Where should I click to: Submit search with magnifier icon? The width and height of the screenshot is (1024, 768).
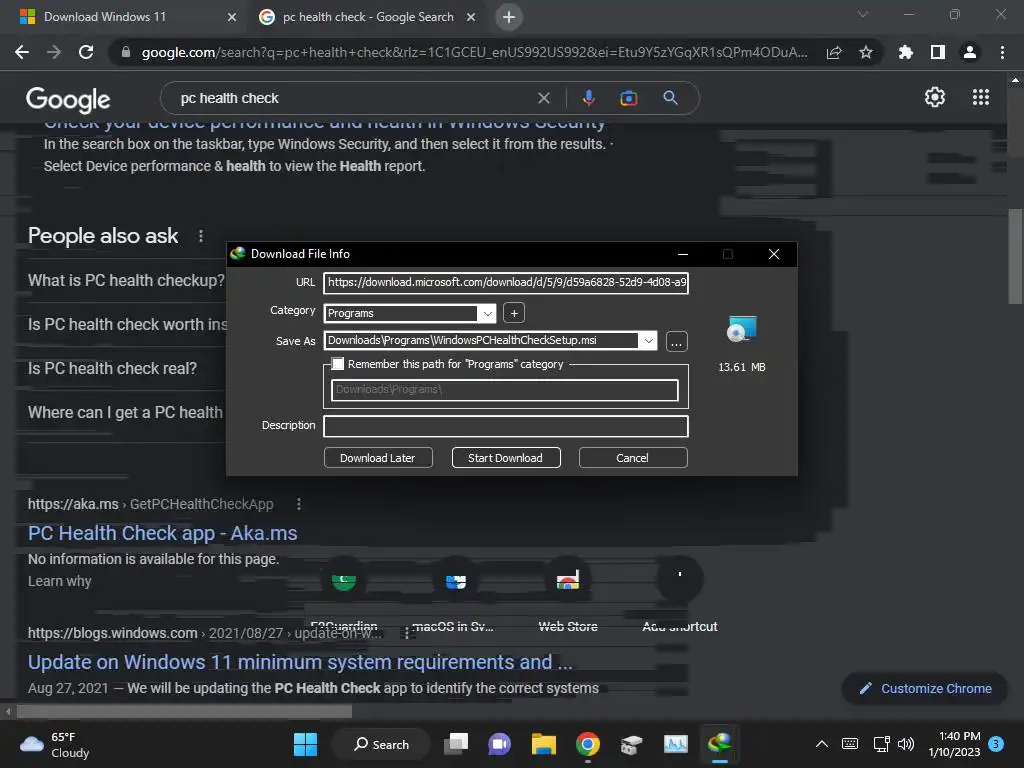coord(670,98)
